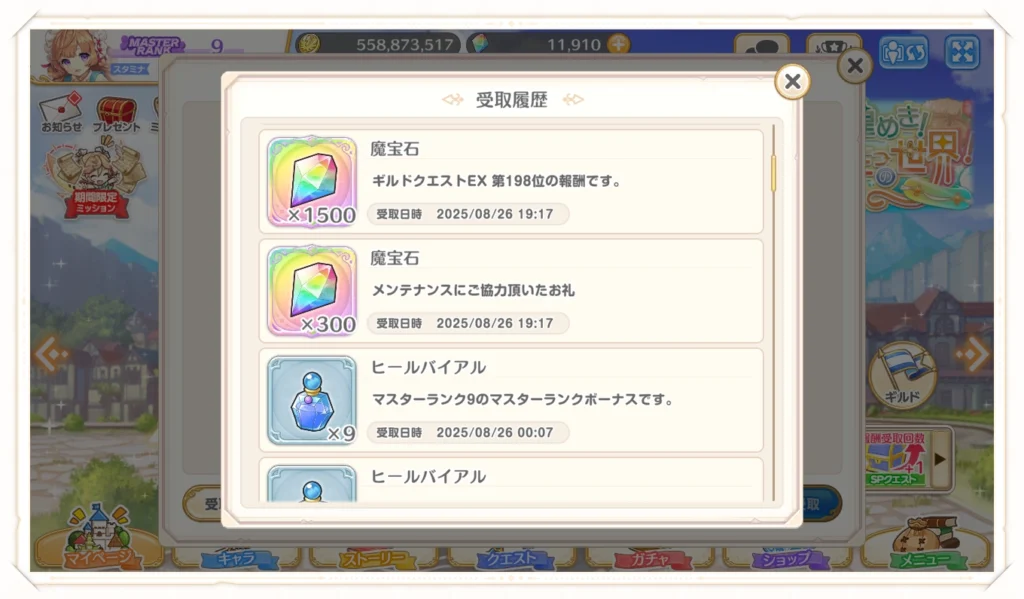Toggle the fullscreen expand icon
Screen dimensions: 1024x599
point(963,52)
